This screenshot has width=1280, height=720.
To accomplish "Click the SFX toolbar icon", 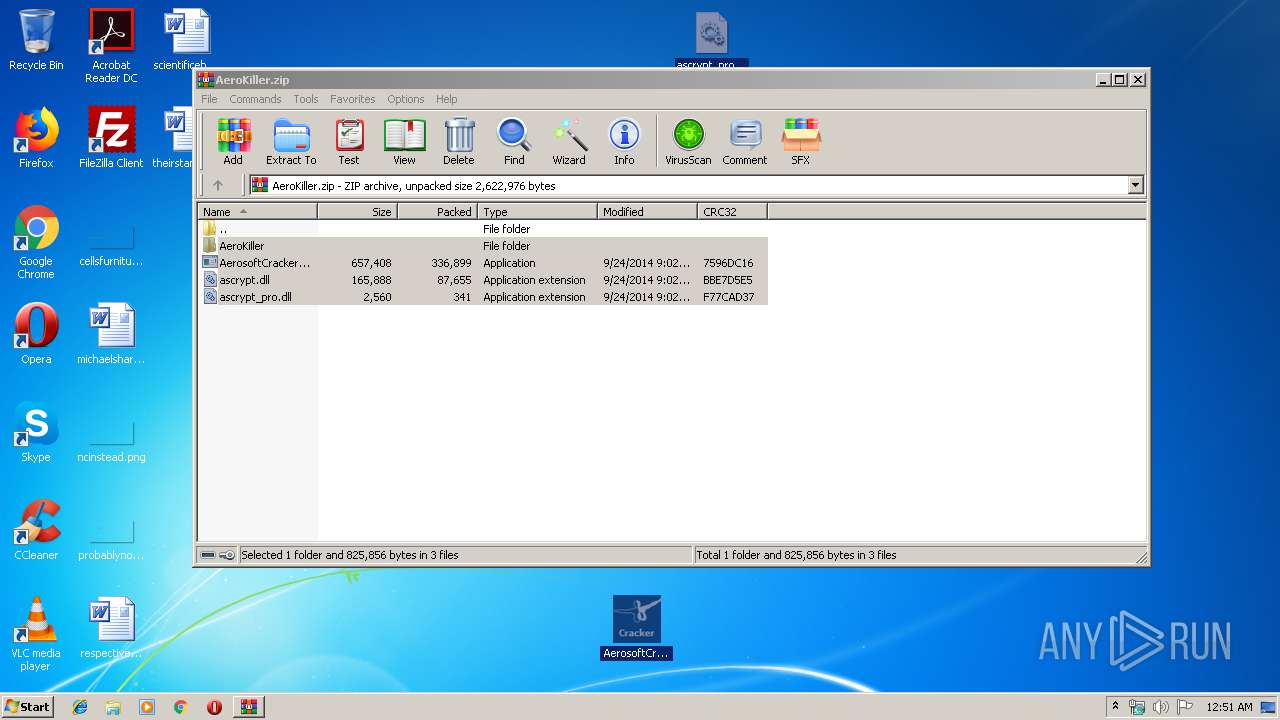I will (x=801, y=141).
